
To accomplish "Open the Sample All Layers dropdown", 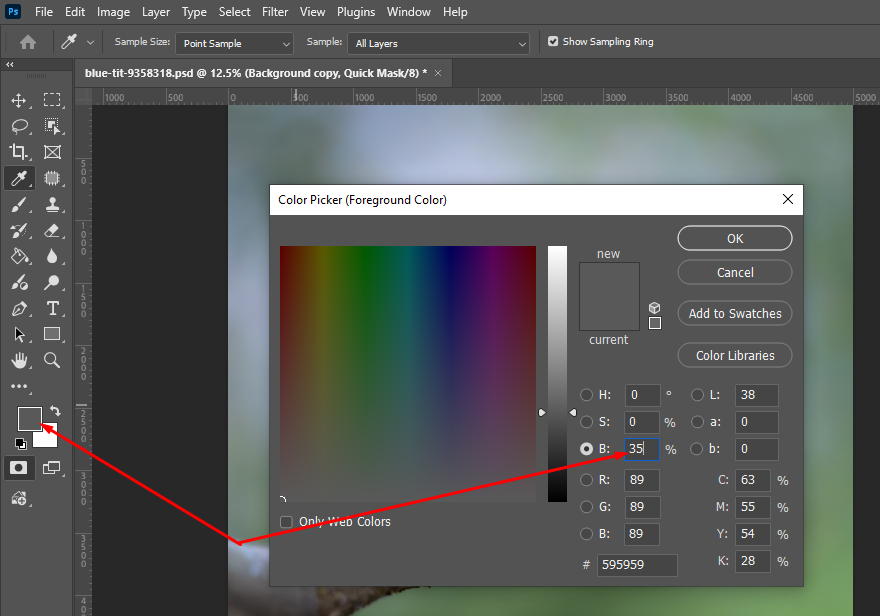I will point(438,43).
